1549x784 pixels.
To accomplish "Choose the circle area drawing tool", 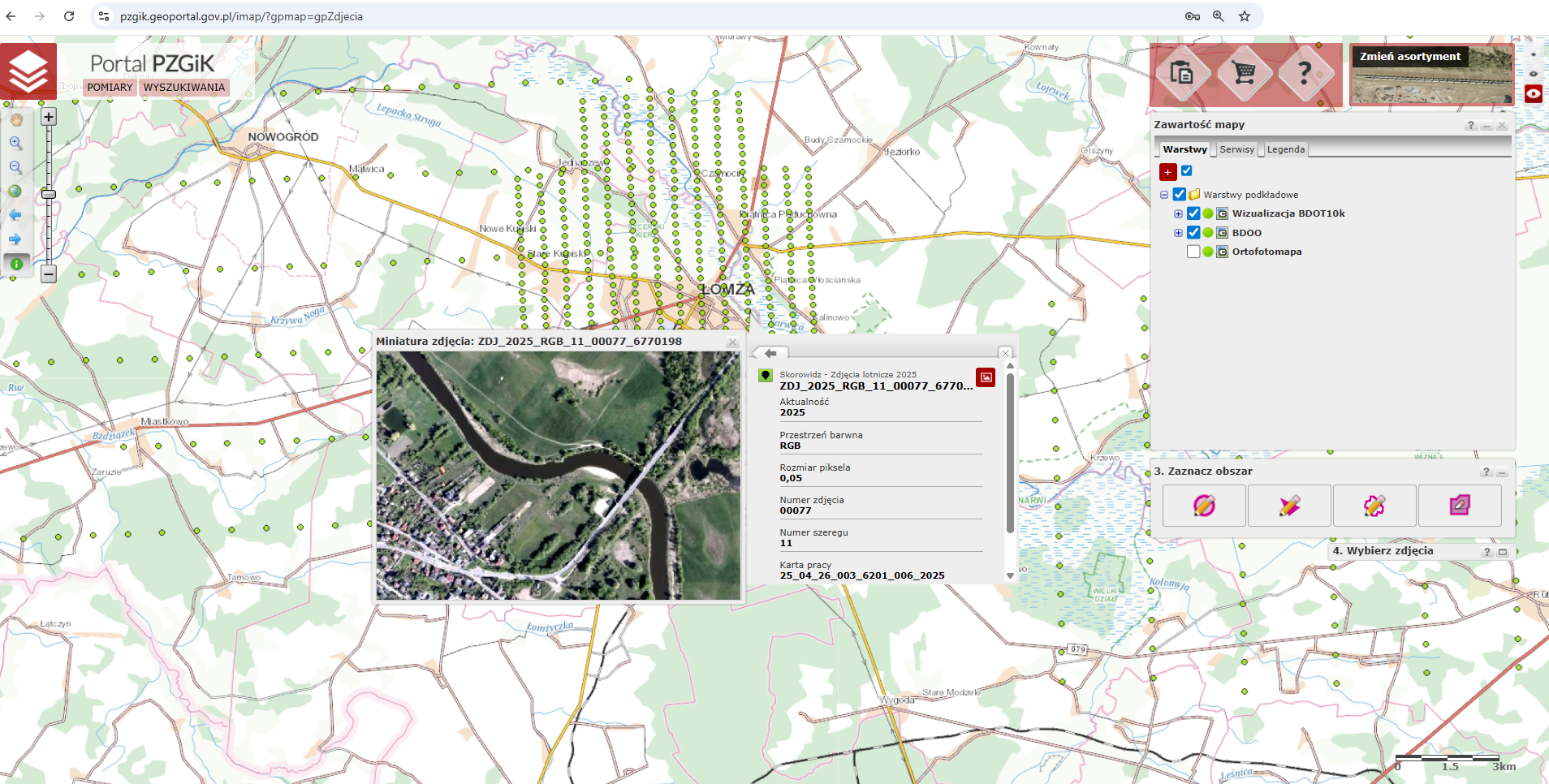I will (1204, 506).
